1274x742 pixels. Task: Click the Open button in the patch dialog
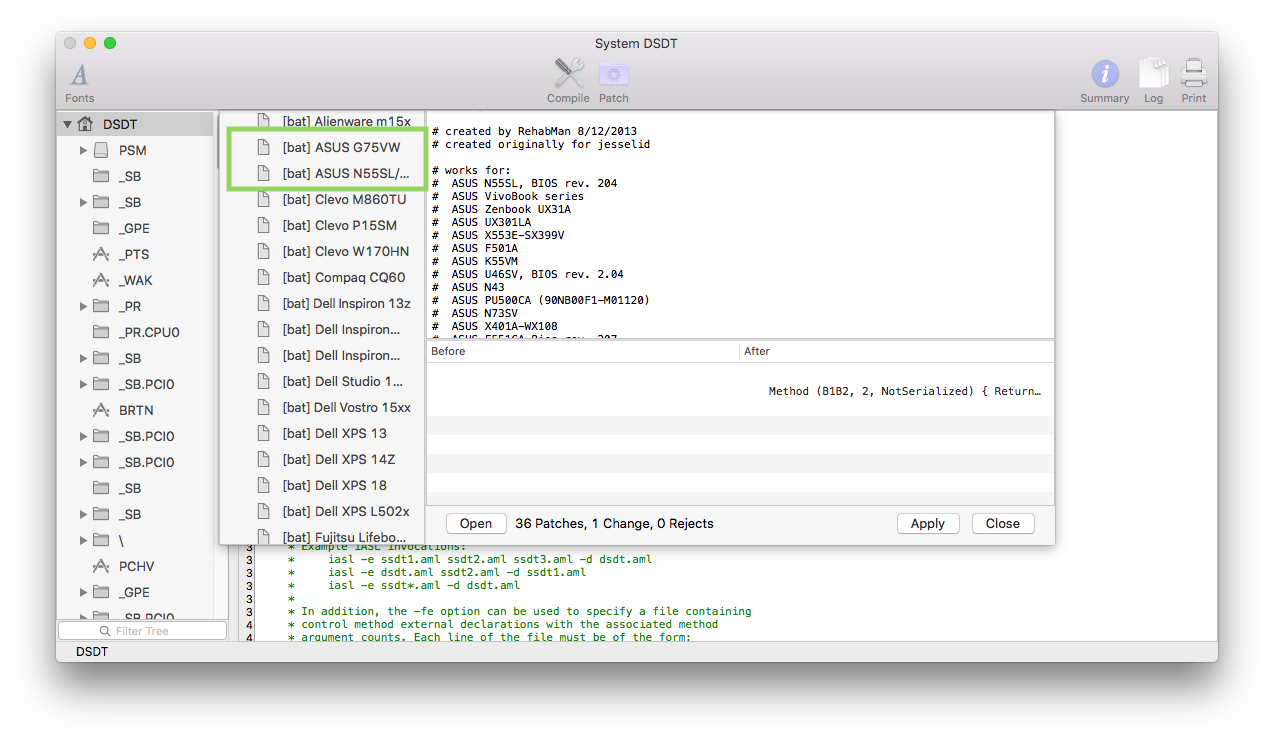point(475,523)
